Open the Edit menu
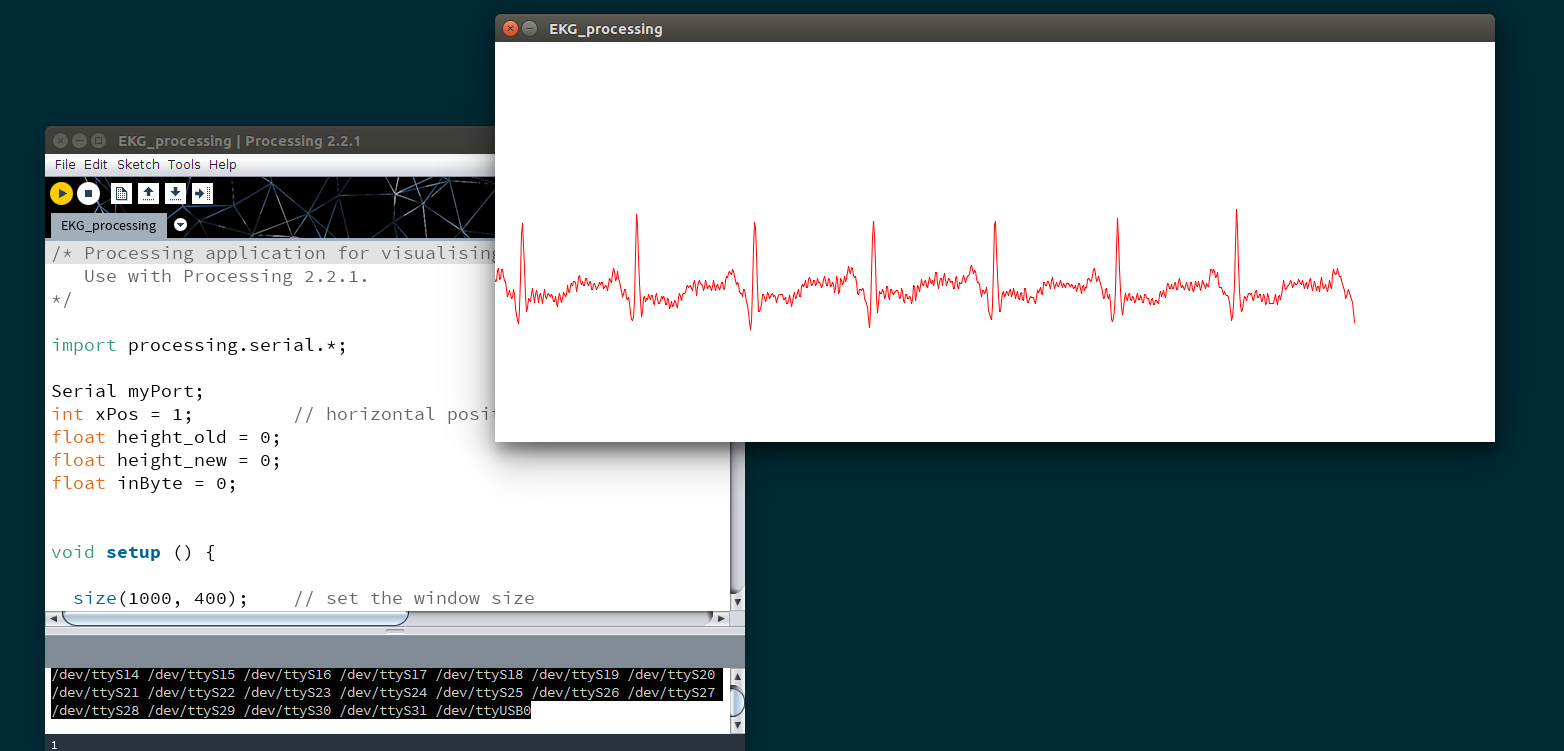This screenshot has width=1564, height=751. [x=96, y=165]
